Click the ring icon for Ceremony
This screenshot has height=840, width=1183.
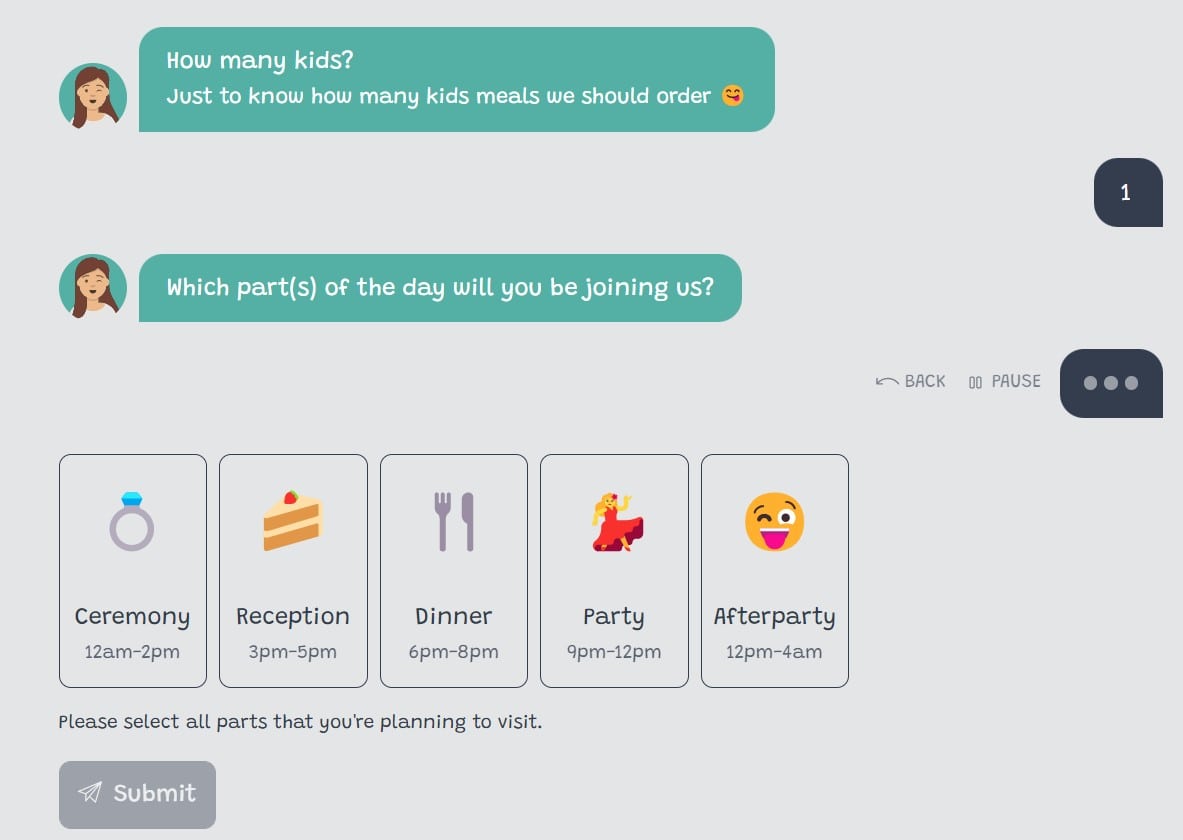(x=132, y=522)
